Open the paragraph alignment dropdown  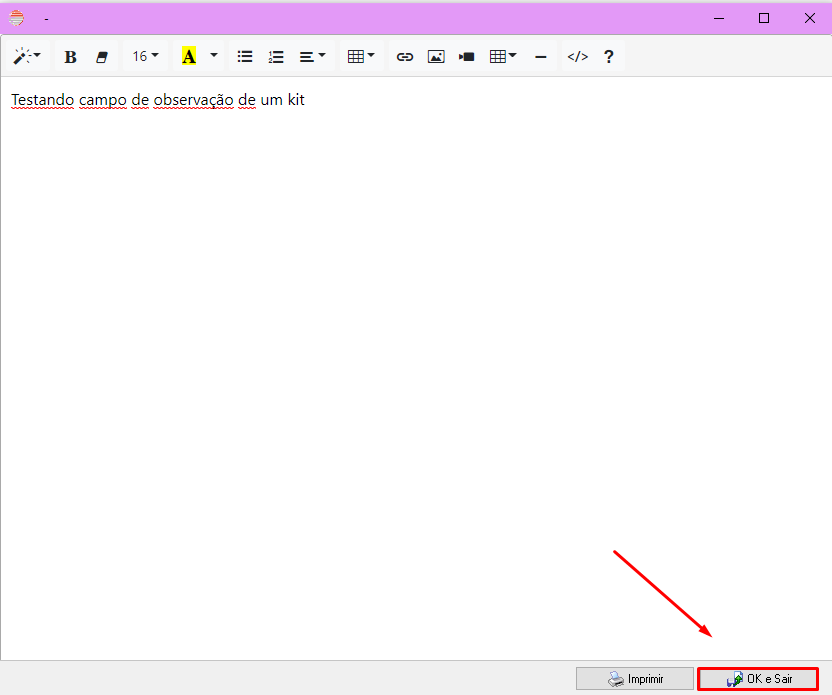coord(313,56)
